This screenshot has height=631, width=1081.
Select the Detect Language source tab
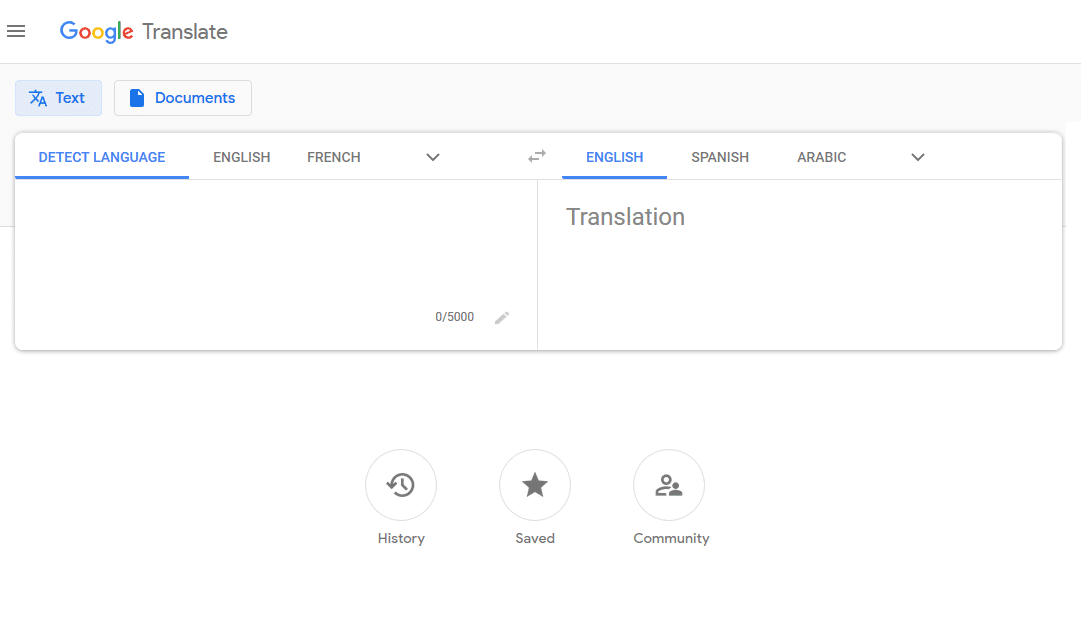[102, 157]
